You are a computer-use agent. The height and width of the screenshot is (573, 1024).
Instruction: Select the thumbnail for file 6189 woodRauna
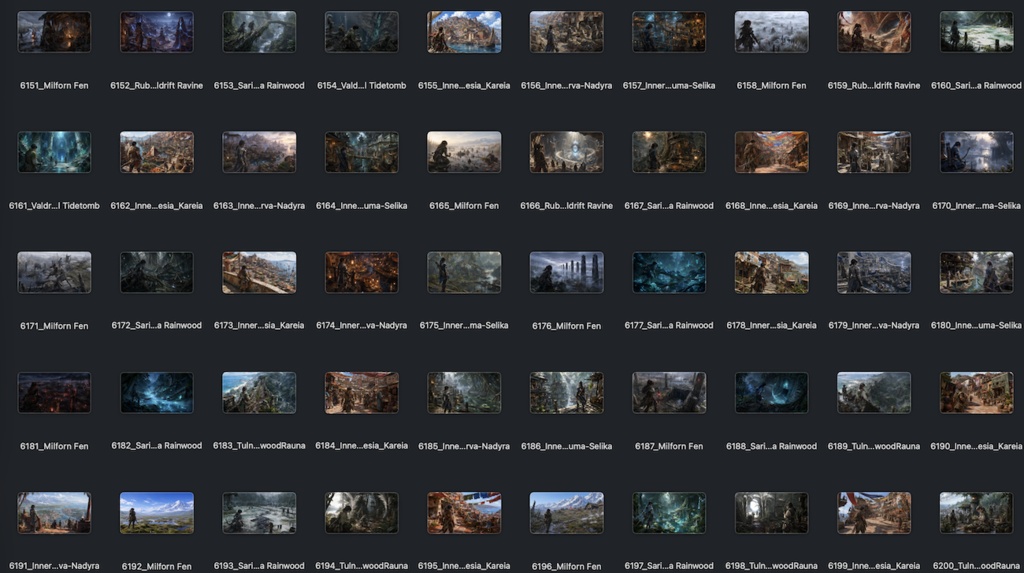click(874, 392)
